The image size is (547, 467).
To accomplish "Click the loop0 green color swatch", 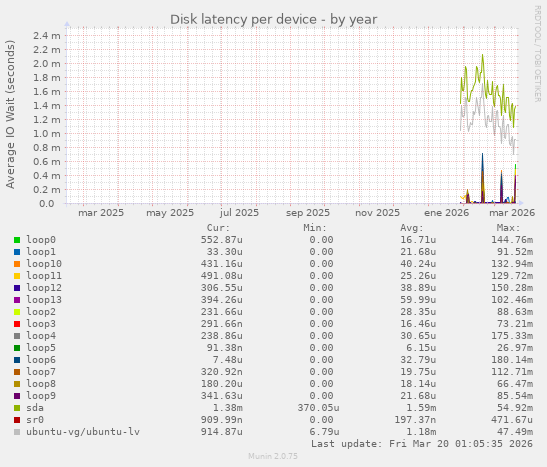I will (17, 240).
